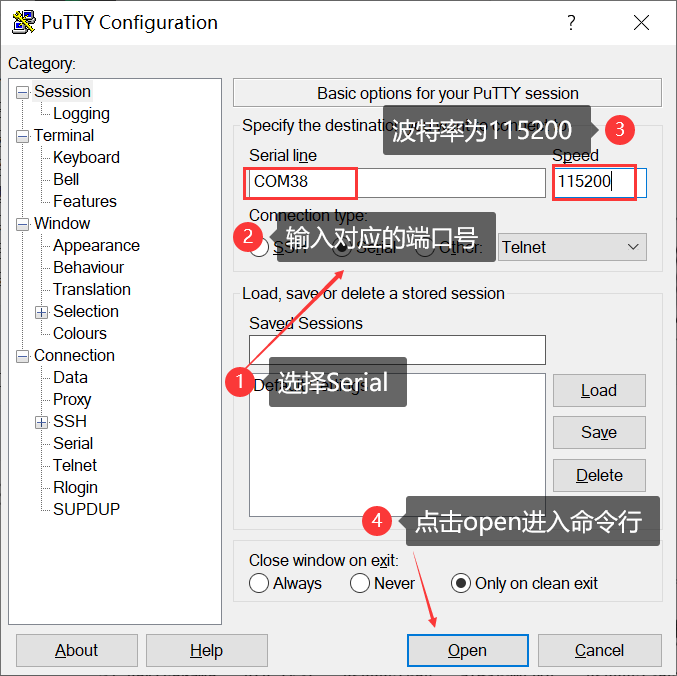Open the SUPDUP settings
This screenshot has width=677, height=676.
[86, 510]
